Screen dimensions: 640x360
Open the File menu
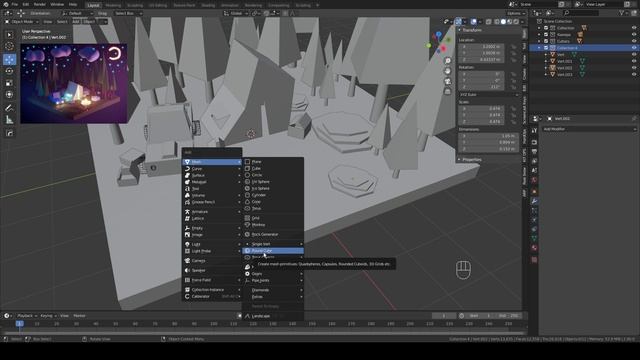pyautogui.click(x=15, y=4)
